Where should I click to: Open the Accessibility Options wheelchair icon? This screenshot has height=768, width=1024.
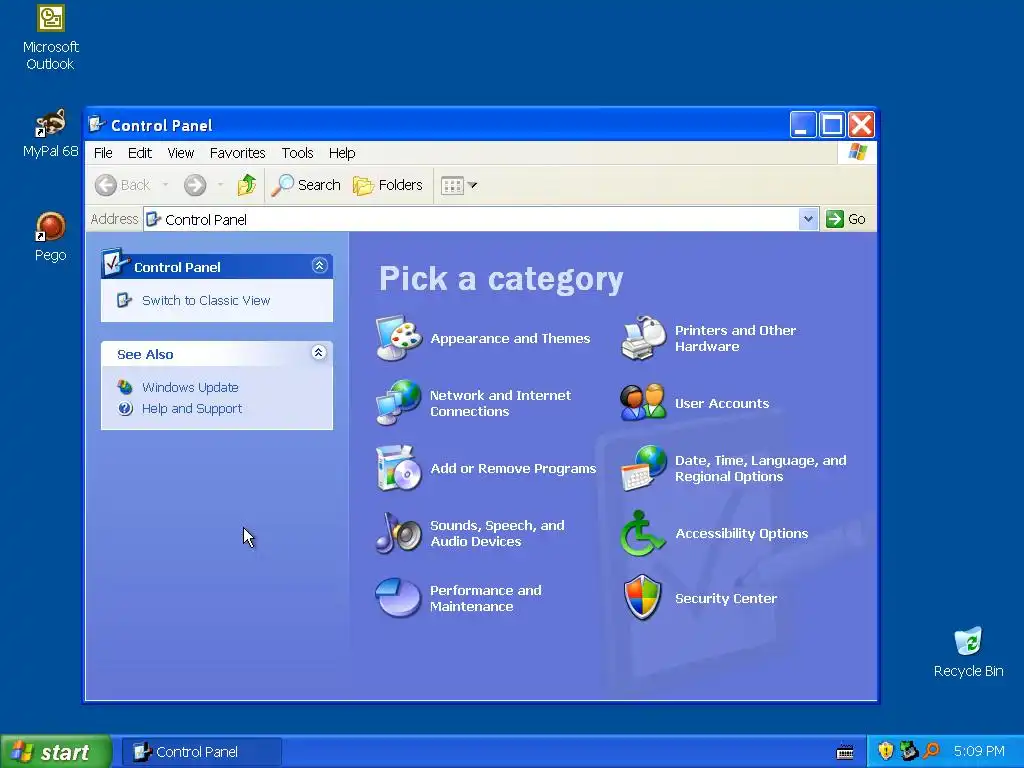644,533
